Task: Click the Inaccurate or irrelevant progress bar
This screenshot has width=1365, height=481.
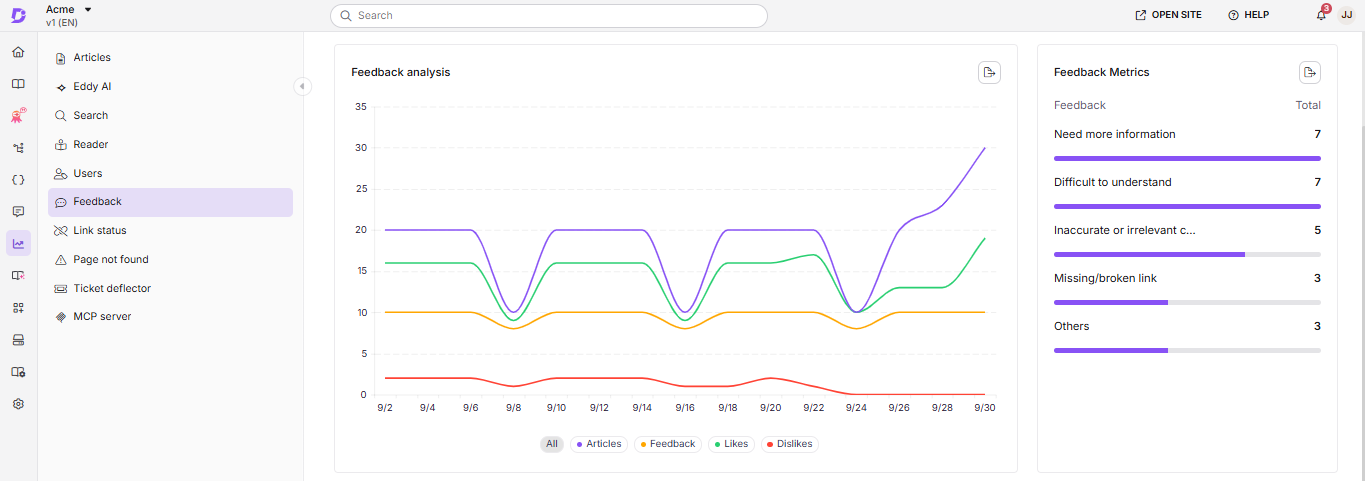Action: [1187, 254]
